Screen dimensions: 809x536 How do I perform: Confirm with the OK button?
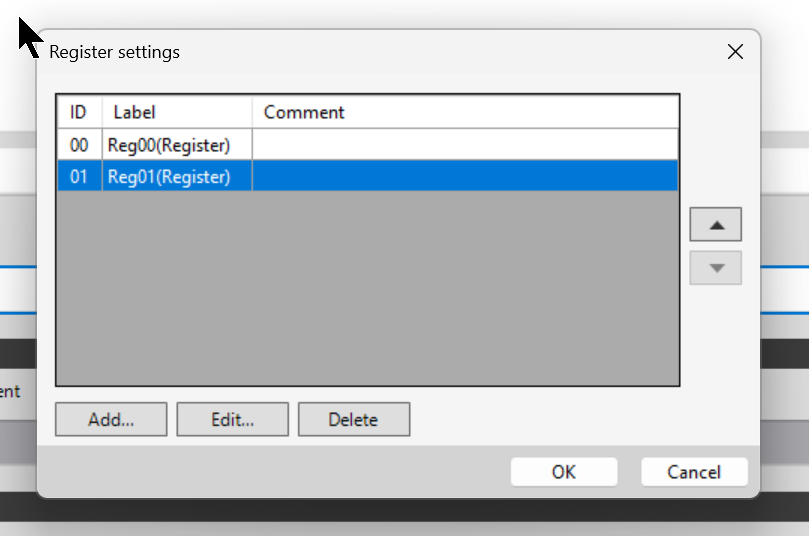click(x=564, y=472)
